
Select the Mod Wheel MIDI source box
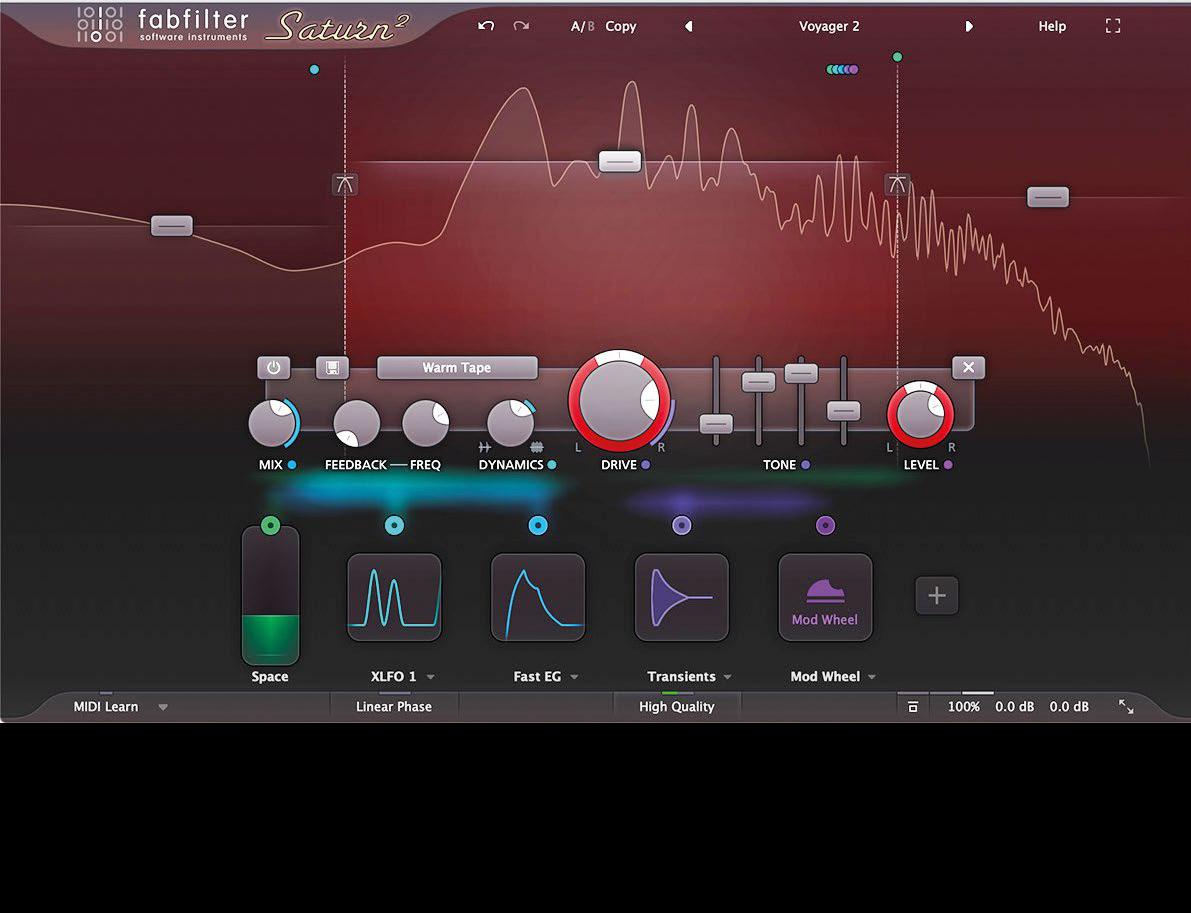pos(825,598)
